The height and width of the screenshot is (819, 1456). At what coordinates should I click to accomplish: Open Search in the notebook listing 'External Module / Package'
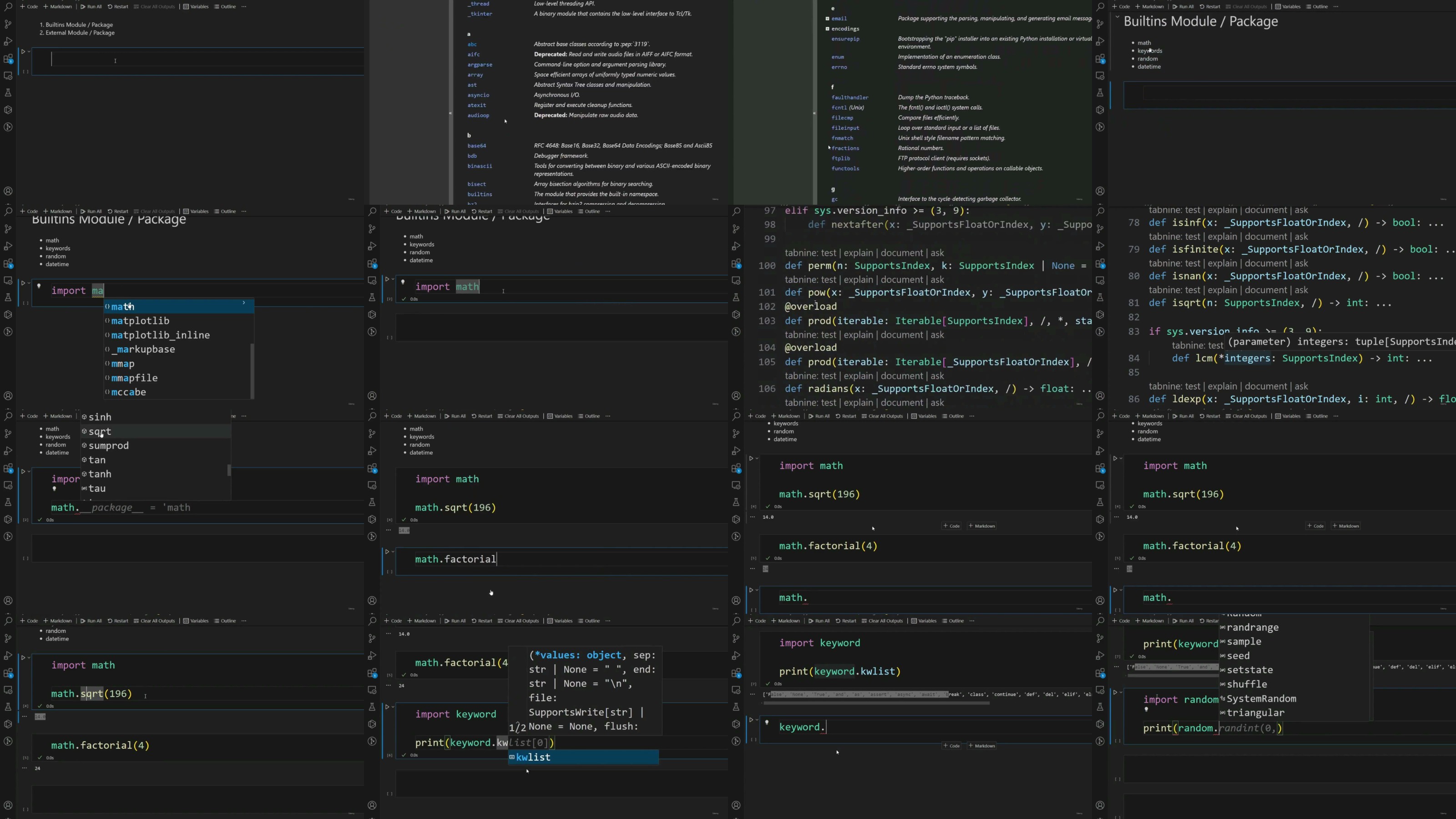[x=8, y=7]
